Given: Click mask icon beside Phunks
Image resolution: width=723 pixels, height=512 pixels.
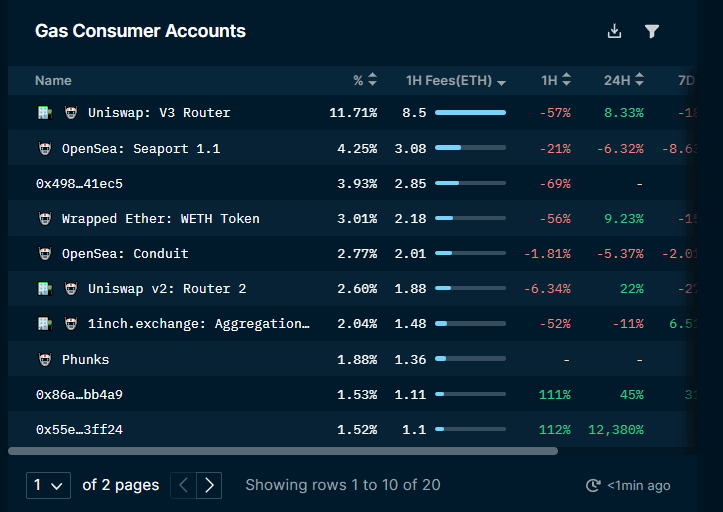Looking at the screenshot, I should pos(45,359).
